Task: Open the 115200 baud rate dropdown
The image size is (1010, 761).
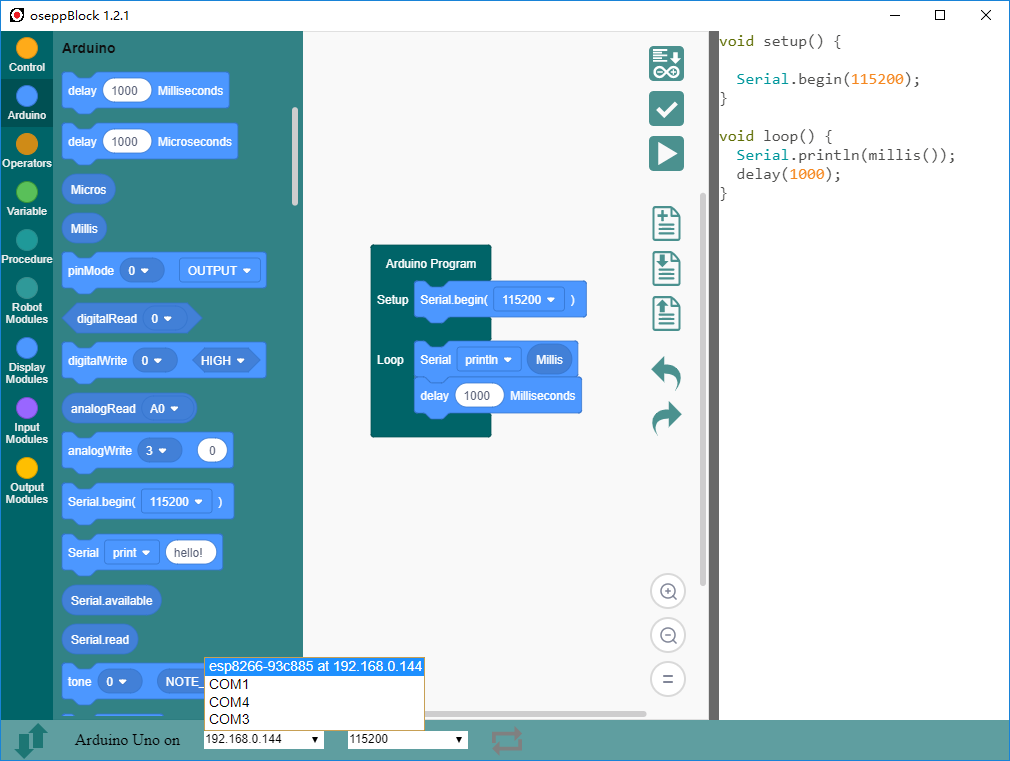Action: [407, 739]
